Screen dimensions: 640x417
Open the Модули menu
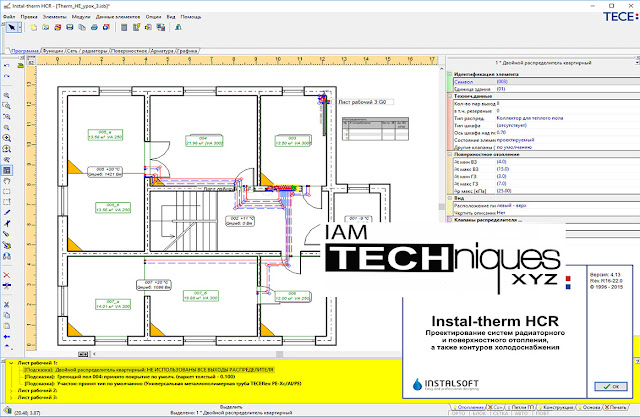[x=81, y=17]
